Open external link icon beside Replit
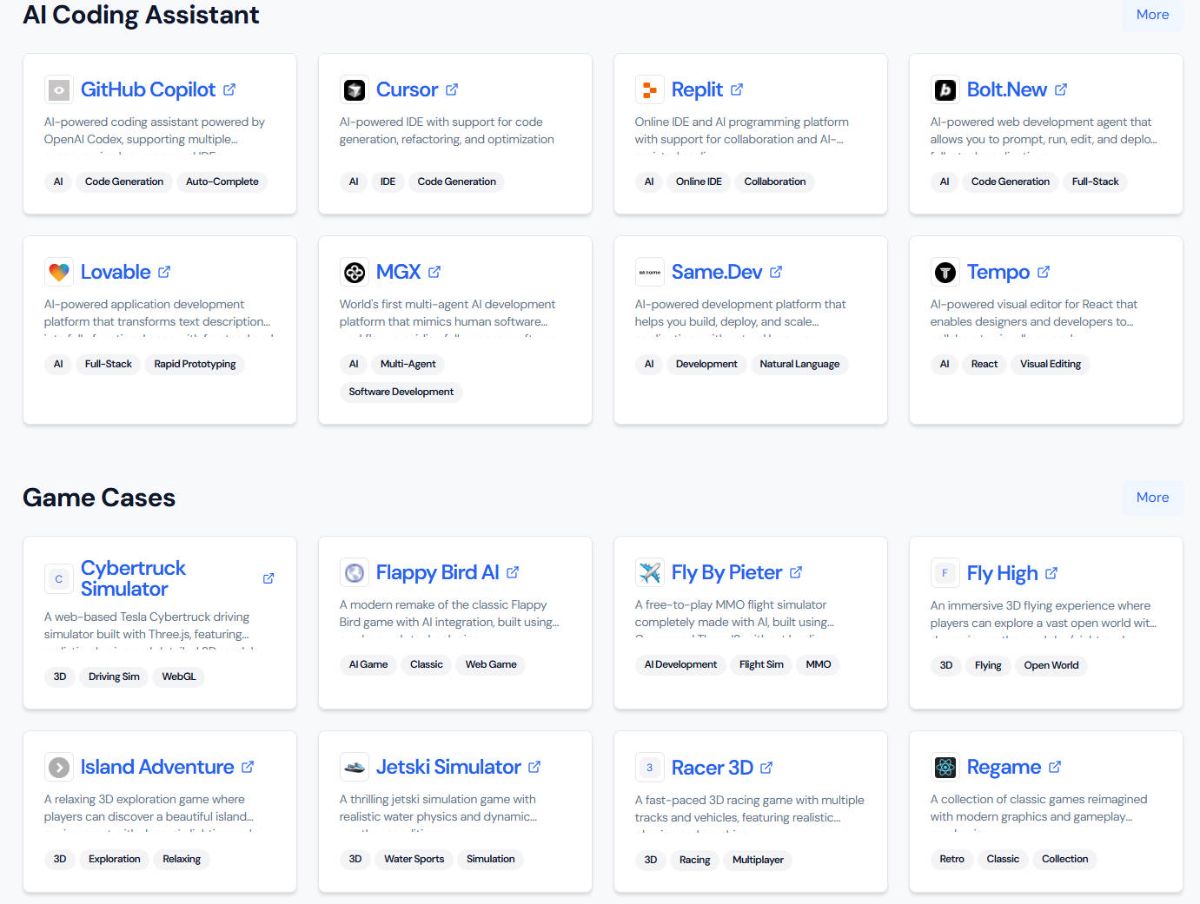The height and width of the screenshot is (904, 1200). [x=737, y=89]
